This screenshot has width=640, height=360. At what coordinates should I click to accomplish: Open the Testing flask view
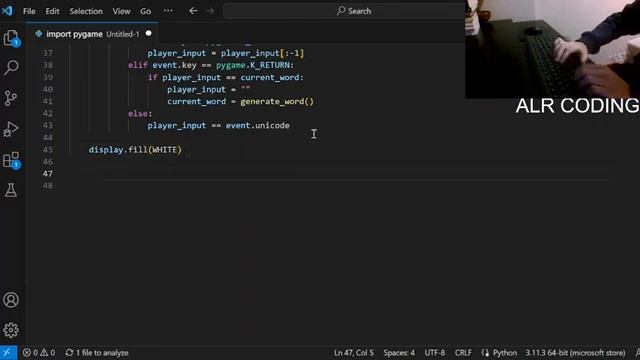click(x=11, y=190)
